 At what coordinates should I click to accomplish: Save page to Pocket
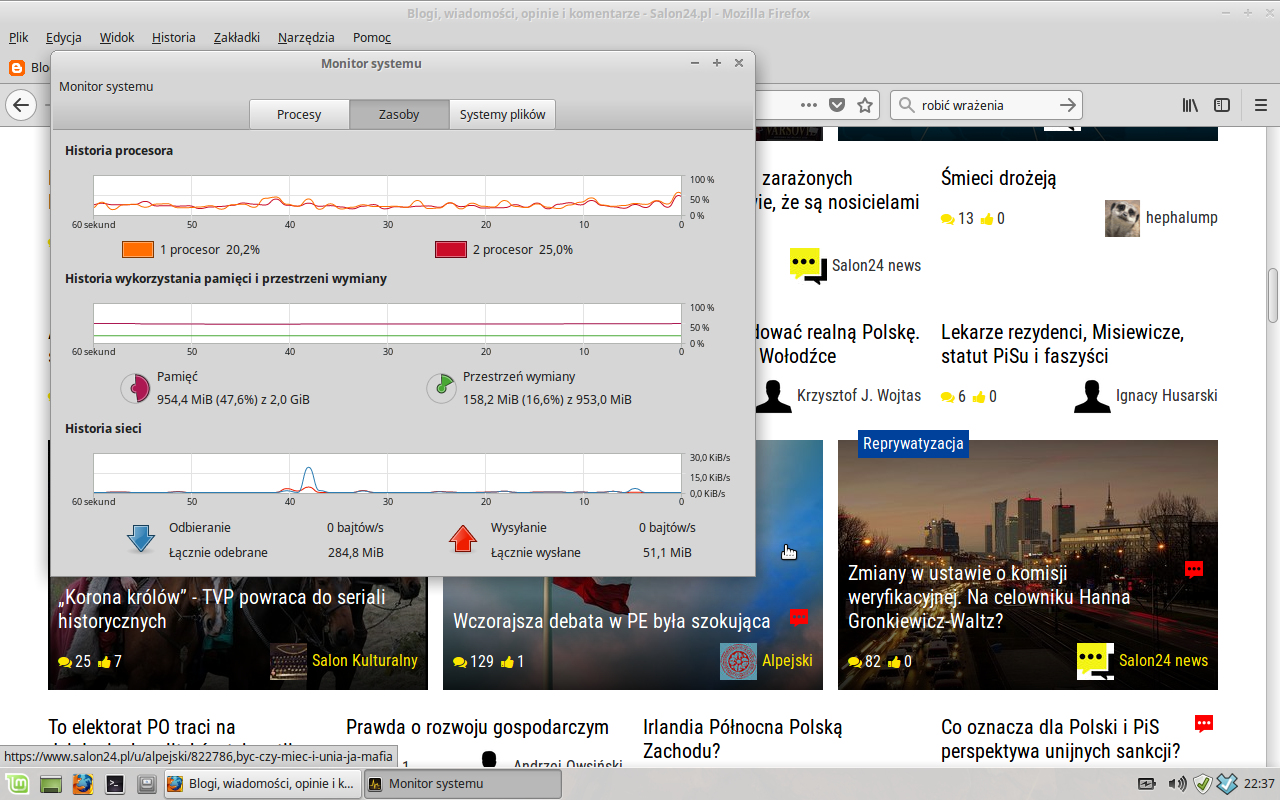[837, 105]
